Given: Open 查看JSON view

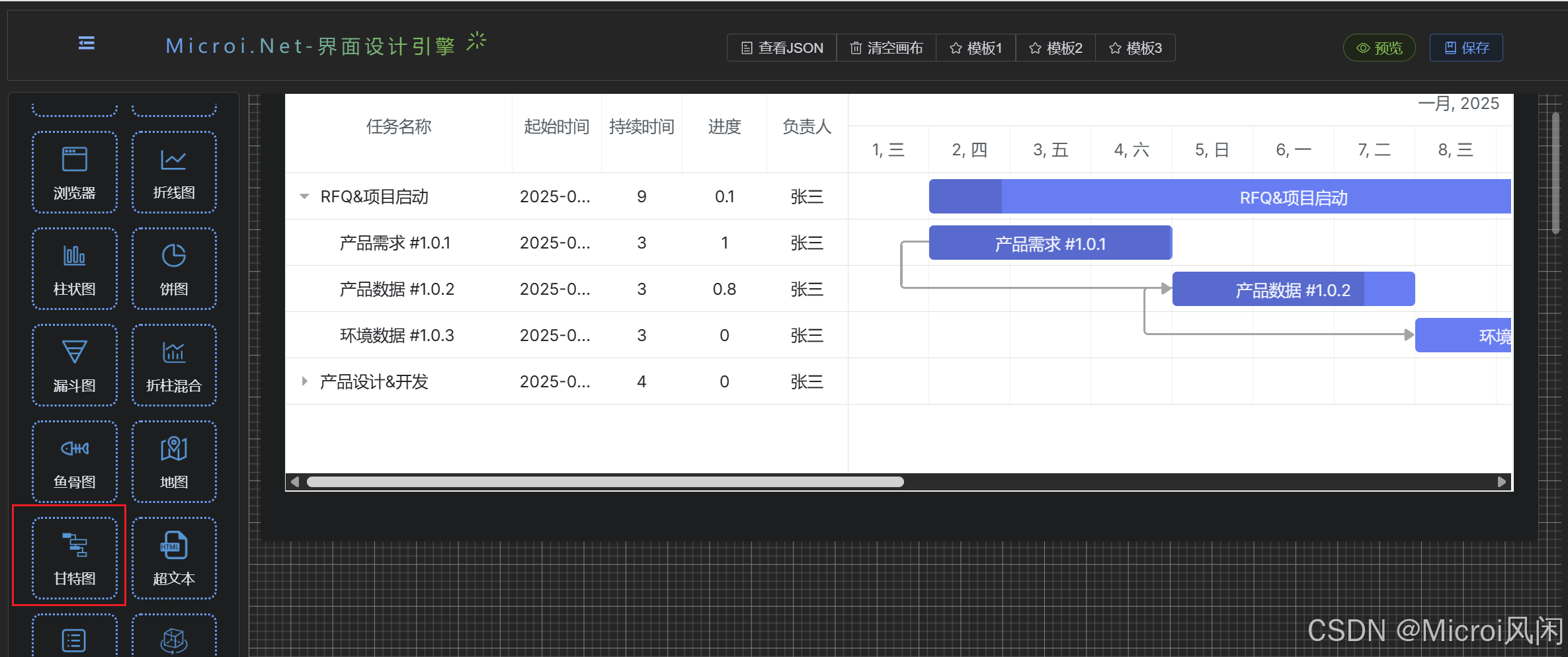Looking at the screenshot, I should click(x=782, y=48).
